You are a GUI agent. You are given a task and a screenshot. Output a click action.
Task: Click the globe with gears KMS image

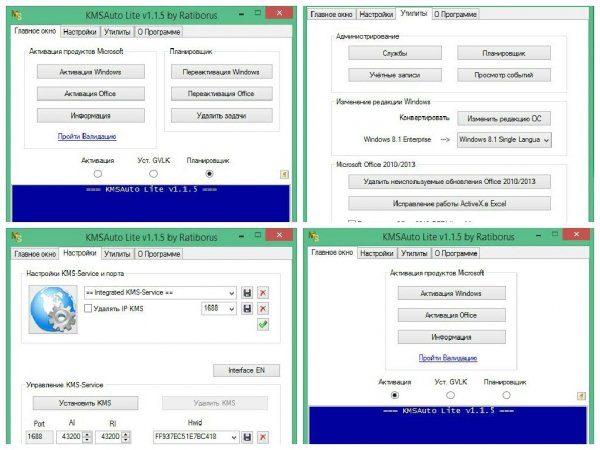point(53,309)
